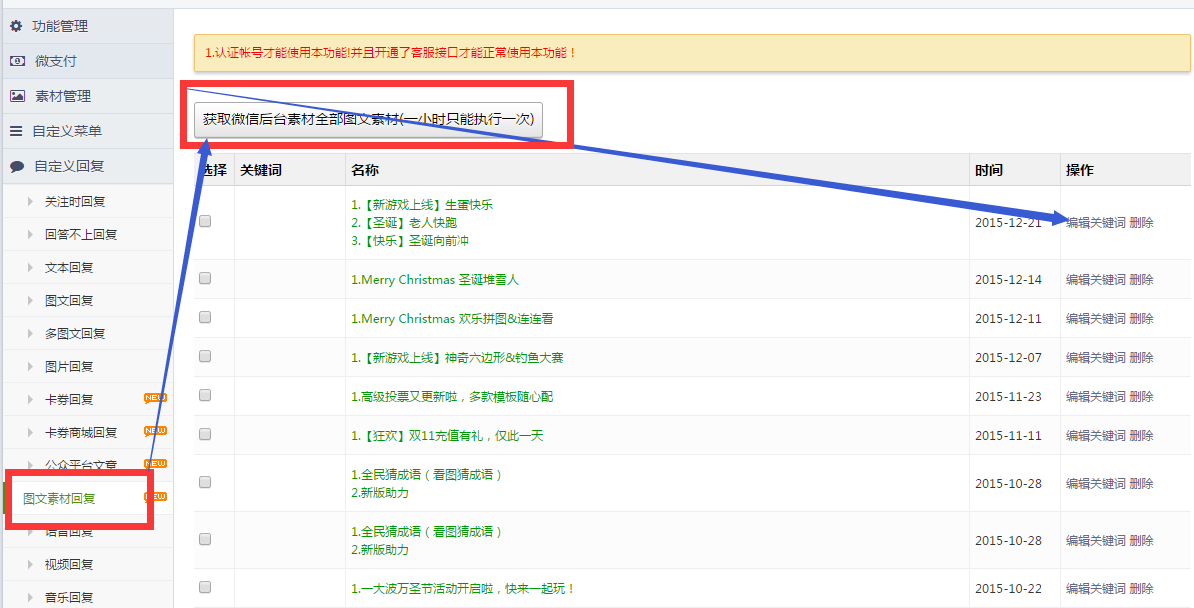
Task: Expand the triangle beside 图片回复
Action: (31, 367)
